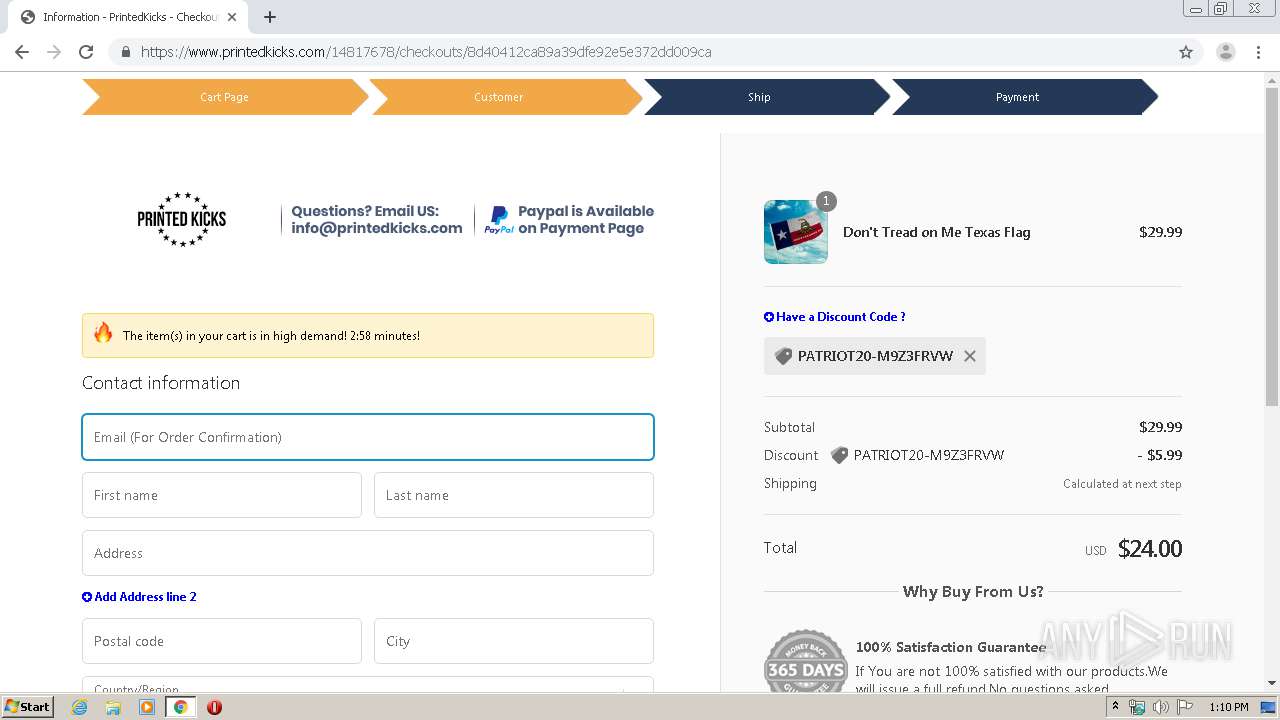The height and width of the screenshot is (720, 1280).
Task: Click the City field
Action: click(514, 641)
